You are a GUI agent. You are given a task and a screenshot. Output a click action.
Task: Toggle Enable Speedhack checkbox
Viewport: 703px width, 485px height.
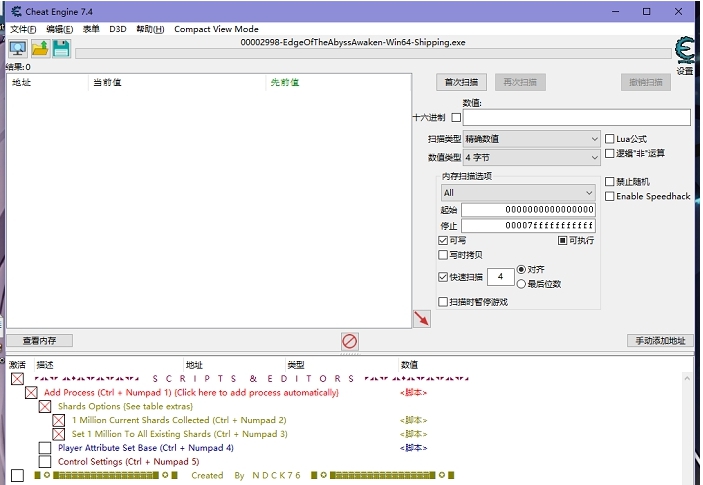(610, 196)
